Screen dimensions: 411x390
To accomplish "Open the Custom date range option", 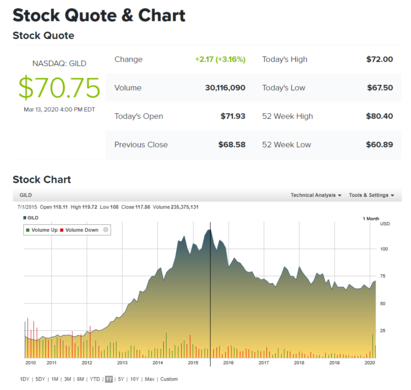I will (169, 379).
